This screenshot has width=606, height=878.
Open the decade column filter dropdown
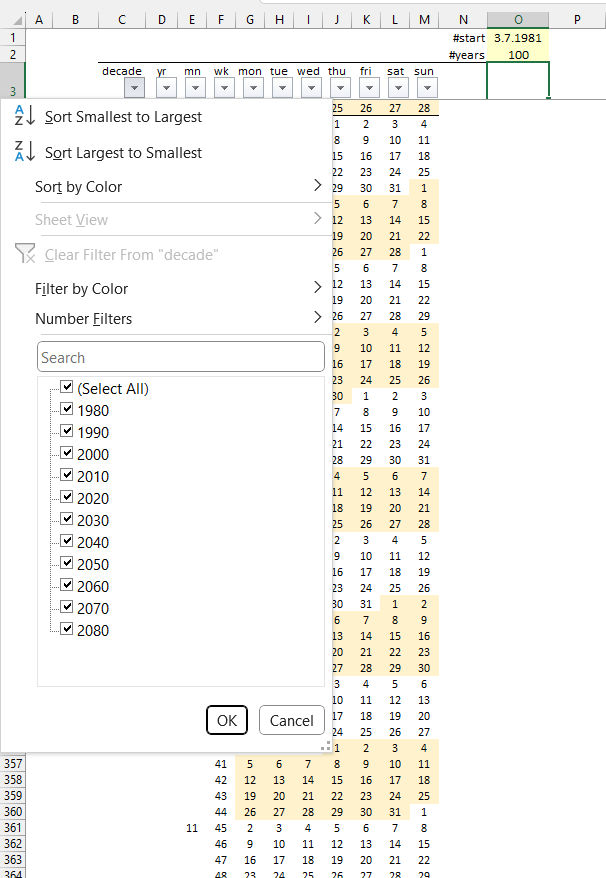coord(136,88)
